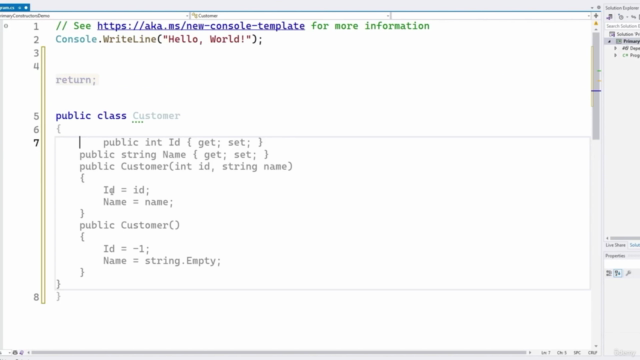This screenshot has height=360, width=640.
Task: Click the split editor window icon
Action: (x=596, y=16)
